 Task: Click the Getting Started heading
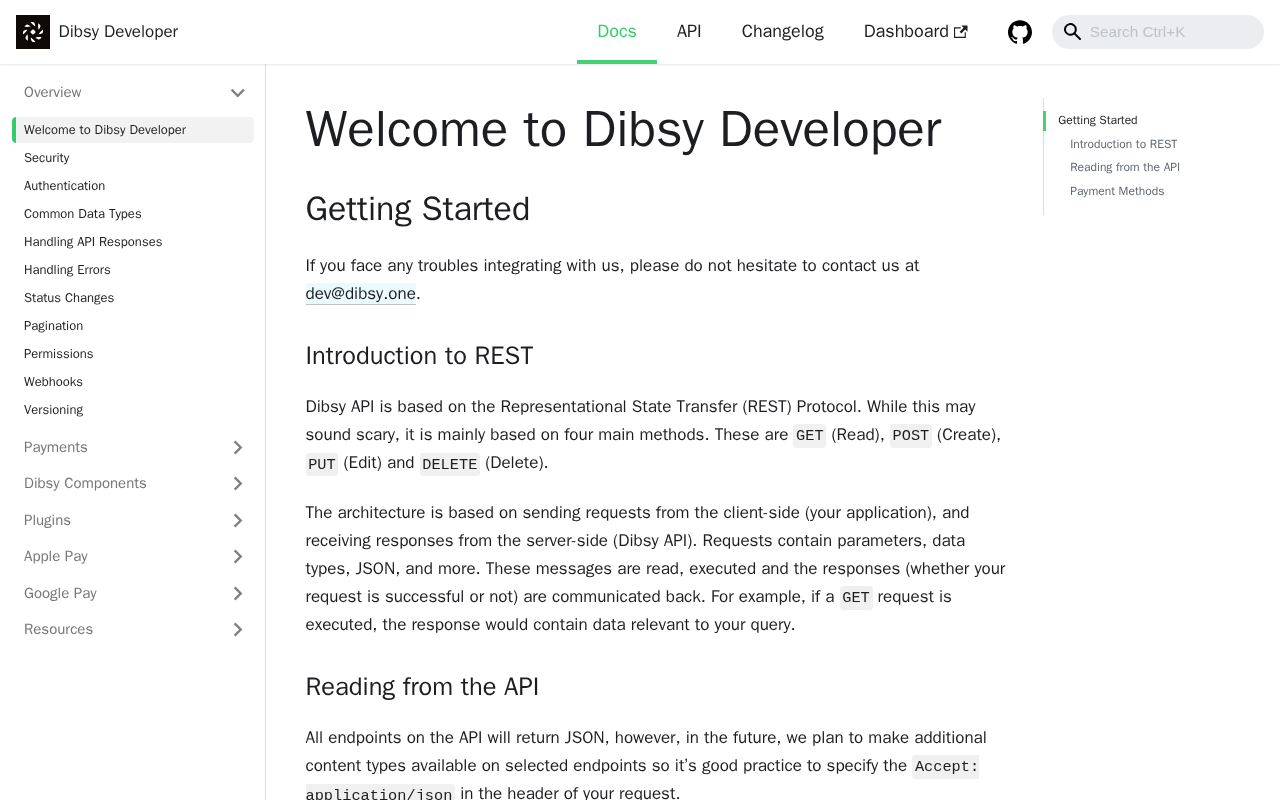tap(418, 209)
